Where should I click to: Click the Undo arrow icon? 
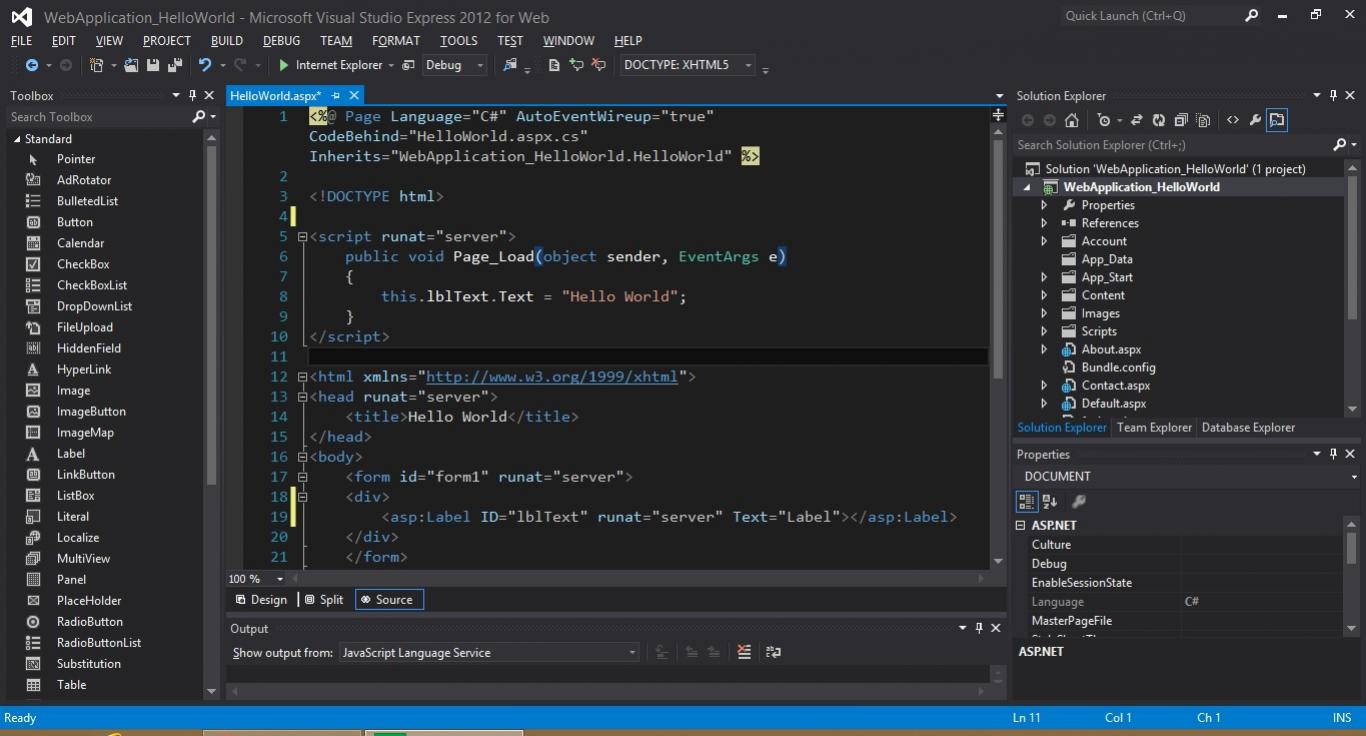tap(205, 65)
